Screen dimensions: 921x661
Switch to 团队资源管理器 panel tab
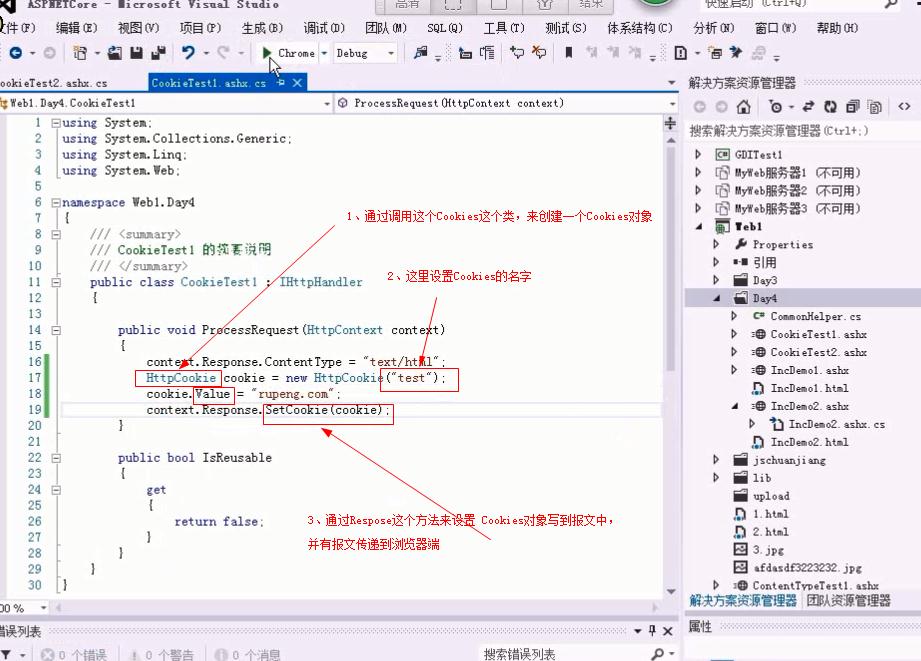click(848, 600)
